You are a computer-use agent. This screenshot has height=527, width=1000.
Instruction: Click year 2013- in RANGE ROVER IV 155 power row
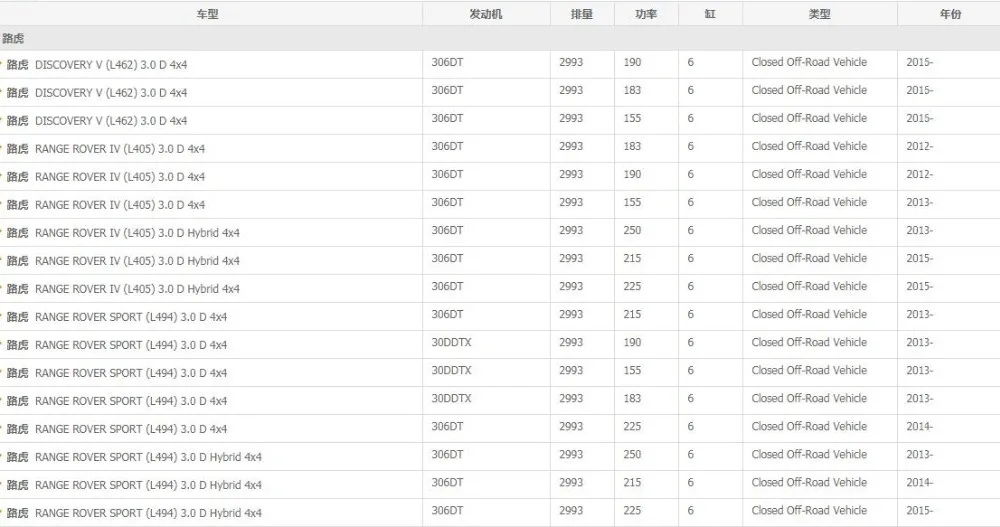pos(920,202)
